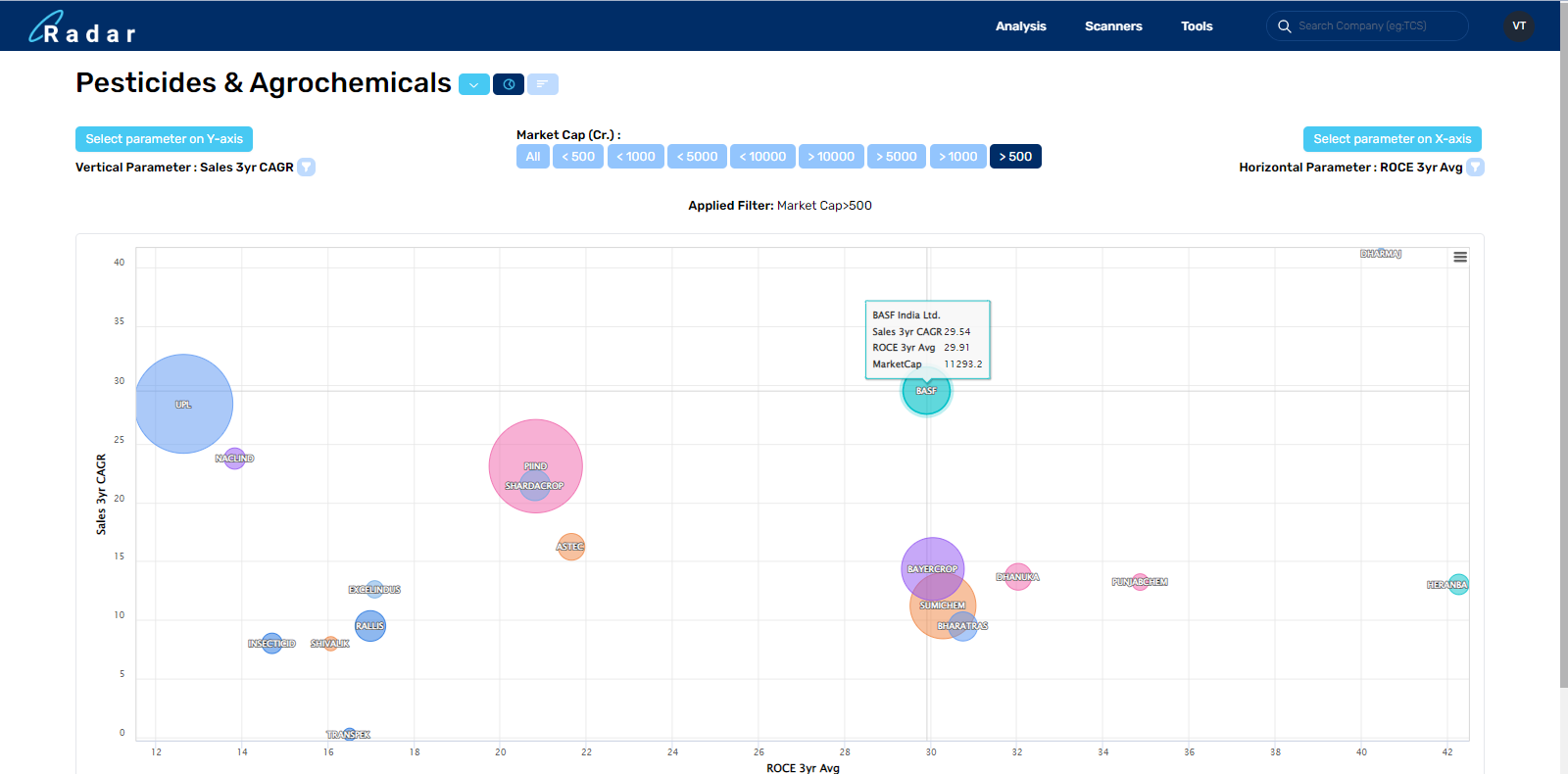Click the PIIND bubble label
1568x774 pixels.
pos(535,466)
